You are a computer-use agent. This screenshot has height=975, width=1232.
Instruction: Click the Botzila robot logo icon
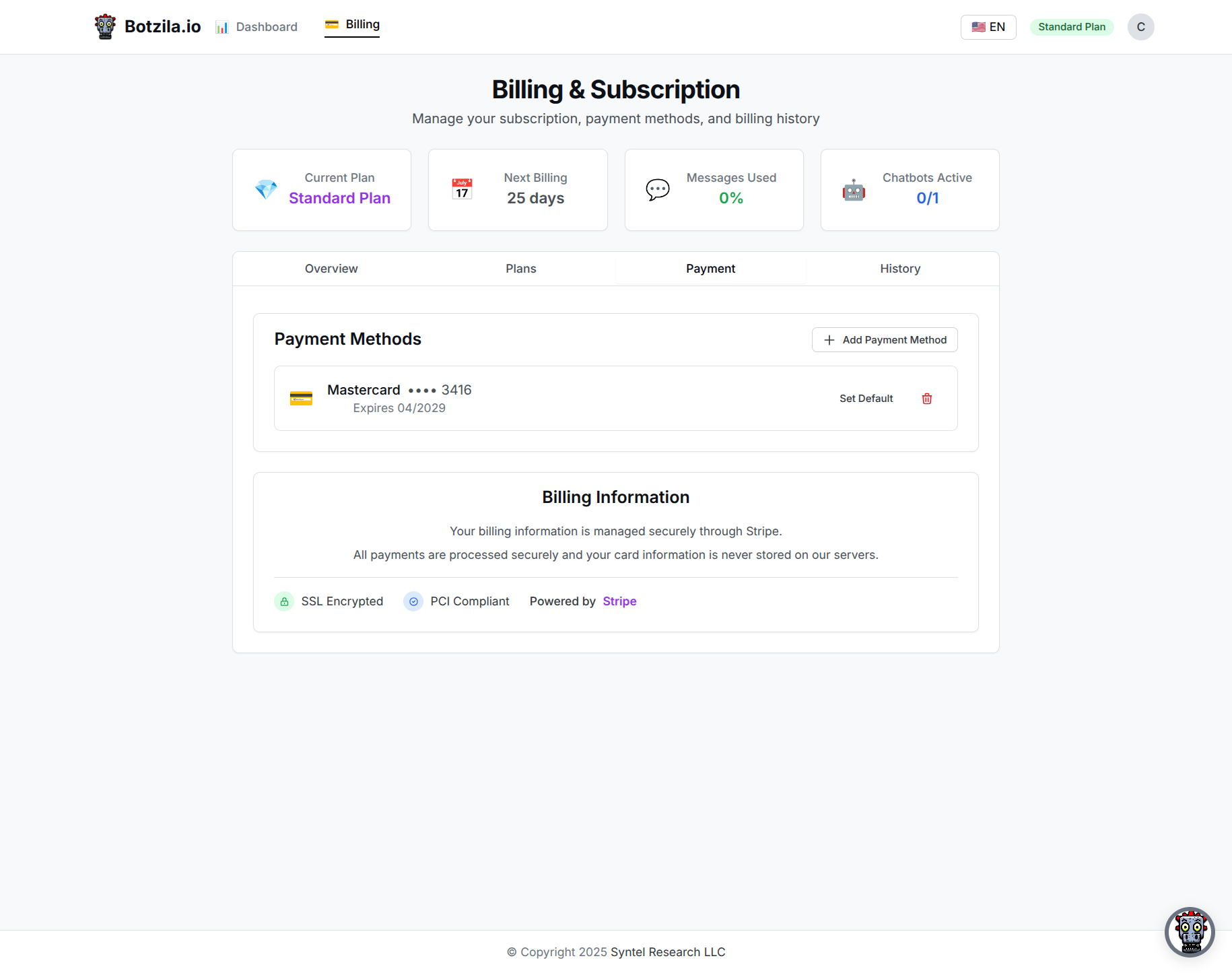105,27
